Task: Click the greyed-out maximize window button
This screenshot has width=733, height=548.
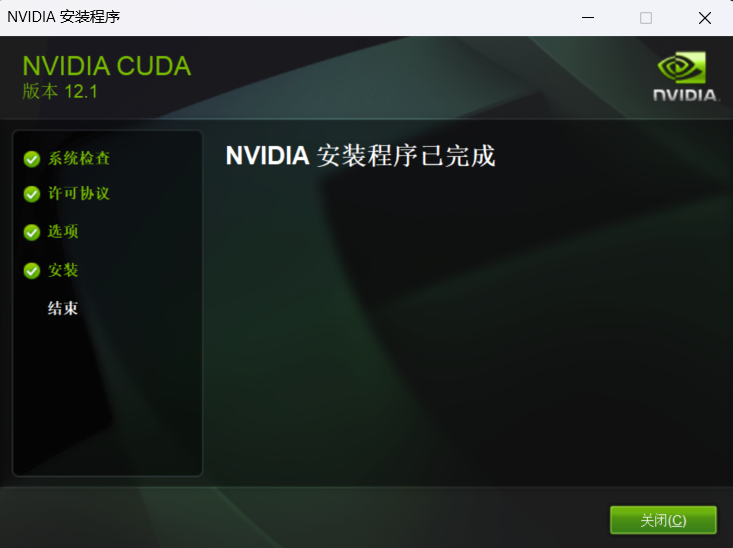Action: click(x=646, y=18)
